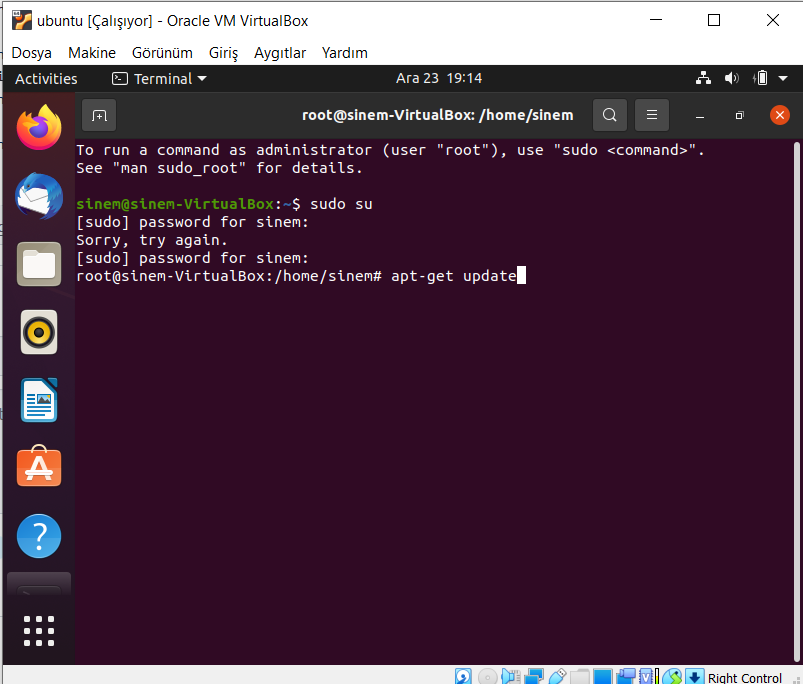Click the volume speaker icon in top bar
Screen dimensions: 803x684
click(x=731, y=78)
